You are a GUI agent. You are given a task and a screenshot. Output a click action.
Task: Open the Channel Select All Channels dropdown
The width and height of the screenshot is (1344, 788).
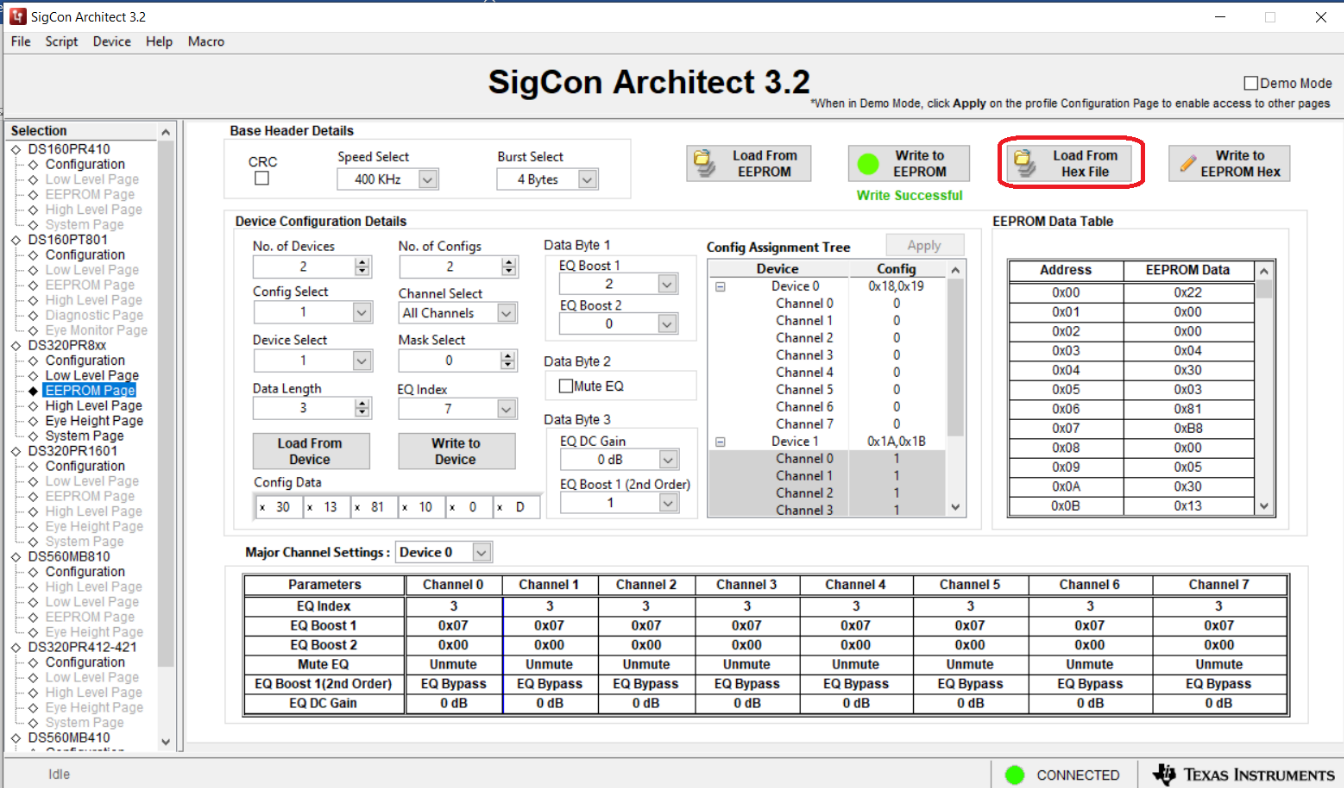[507, 313]
